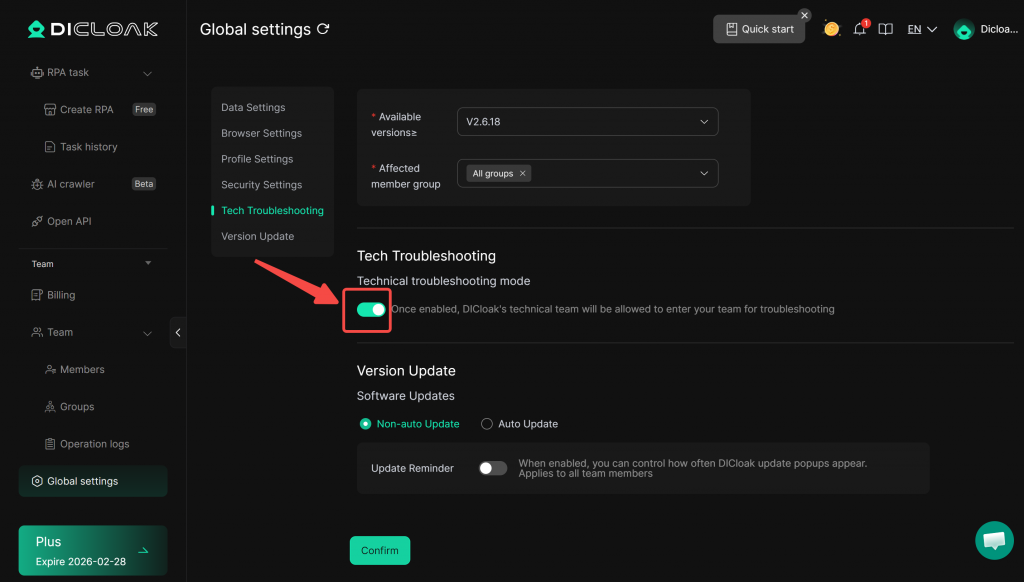Click the Plus plan expiry banner

click(x=93, y=551)
